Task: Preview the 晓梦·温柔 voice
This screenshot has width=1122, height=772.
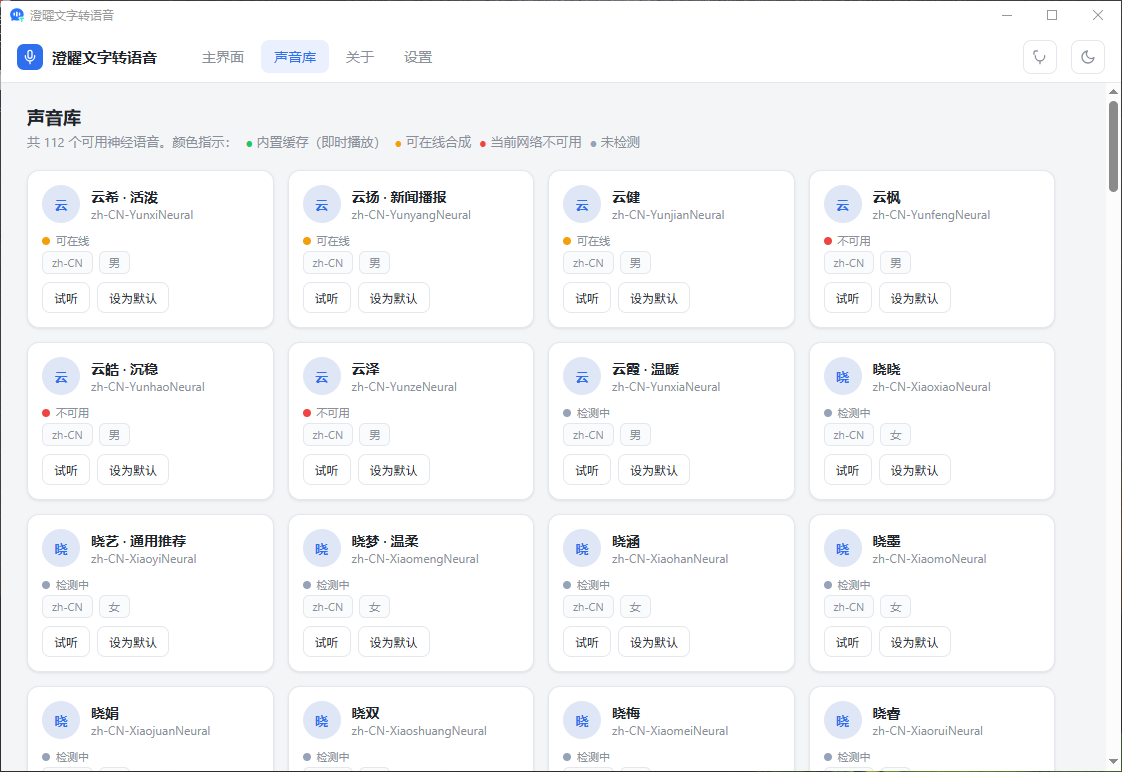Action: [x=326, y=642]
